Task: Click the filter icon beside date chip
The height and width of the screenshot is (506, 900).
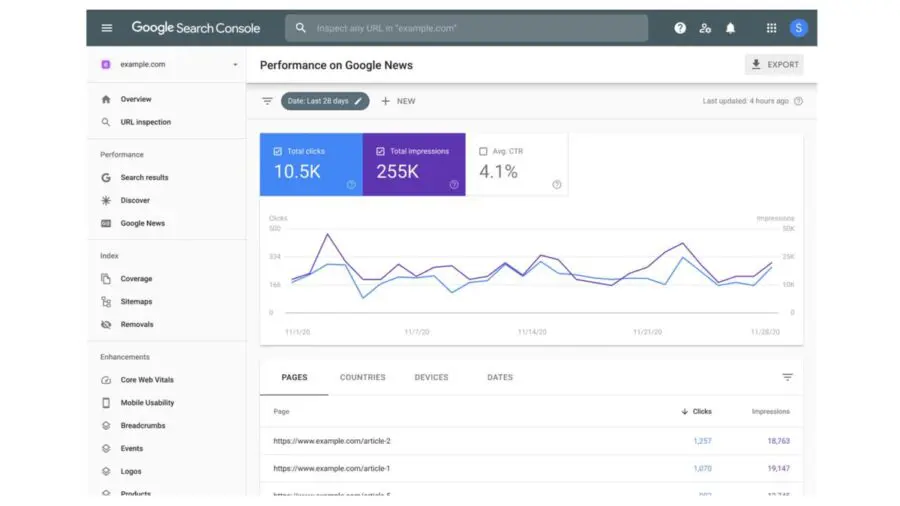Action: click(x=267, y=101)
